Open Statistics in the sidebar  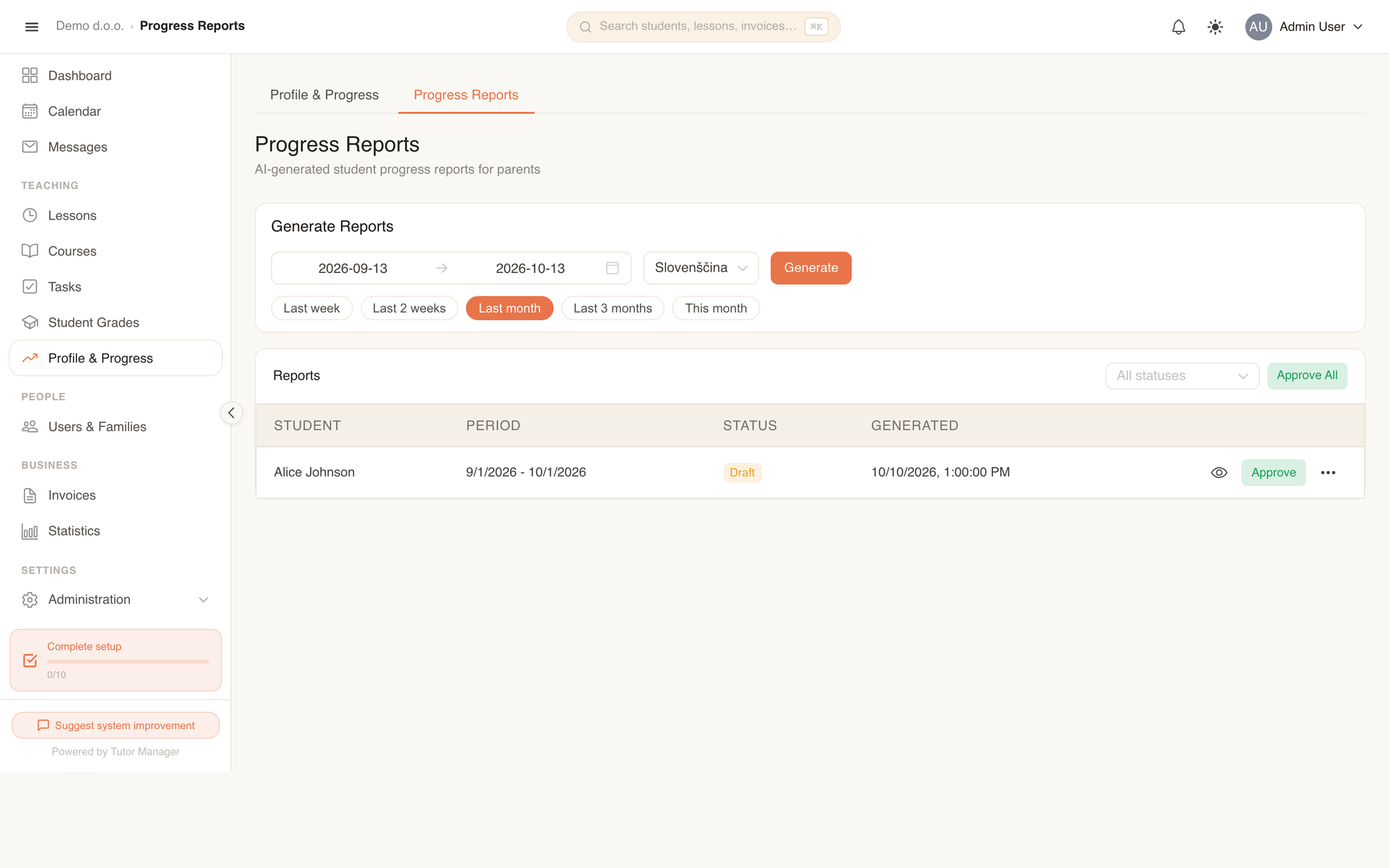[x=115, y=531]
